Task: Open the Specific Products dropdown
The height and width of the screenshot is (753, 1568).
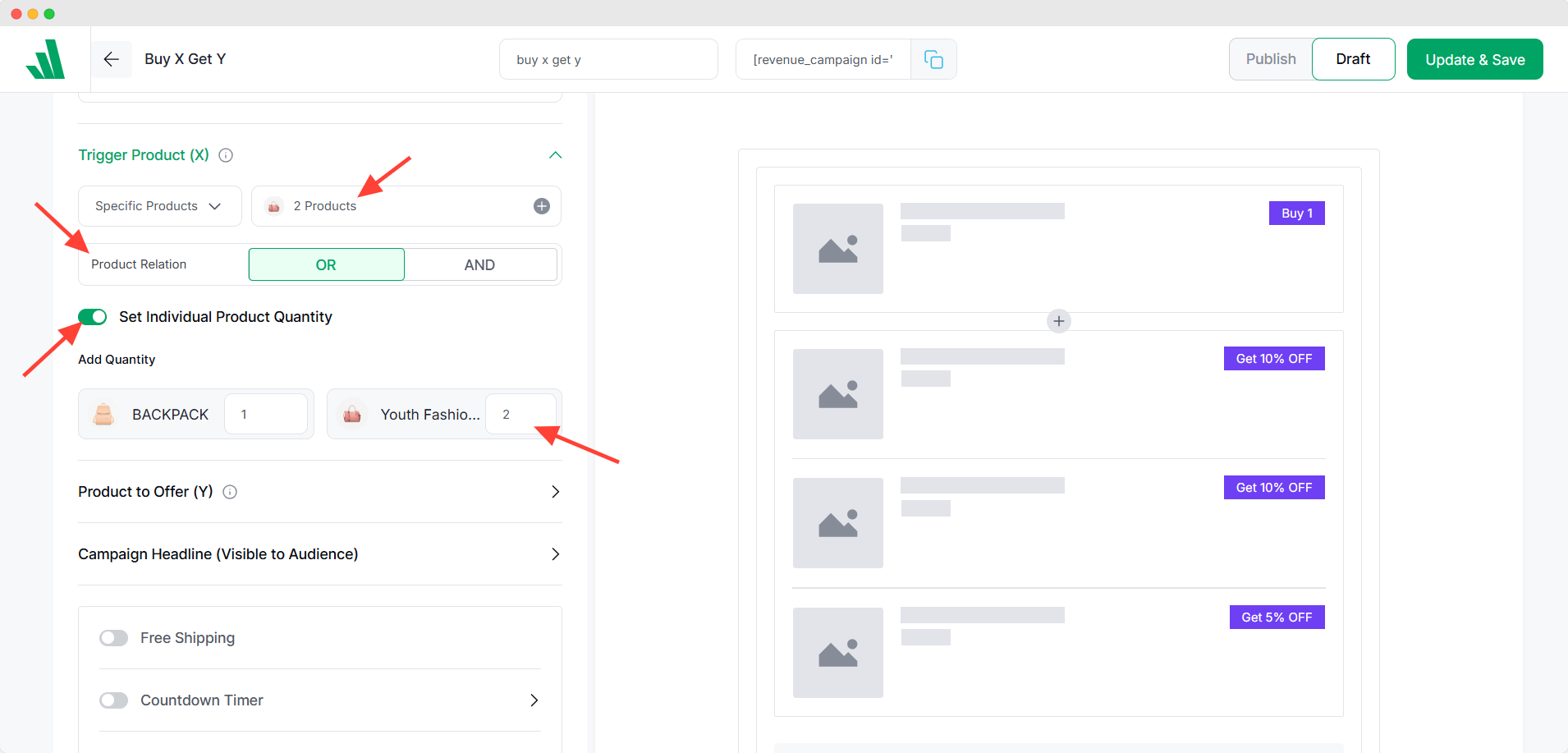Action: (160, 206)
